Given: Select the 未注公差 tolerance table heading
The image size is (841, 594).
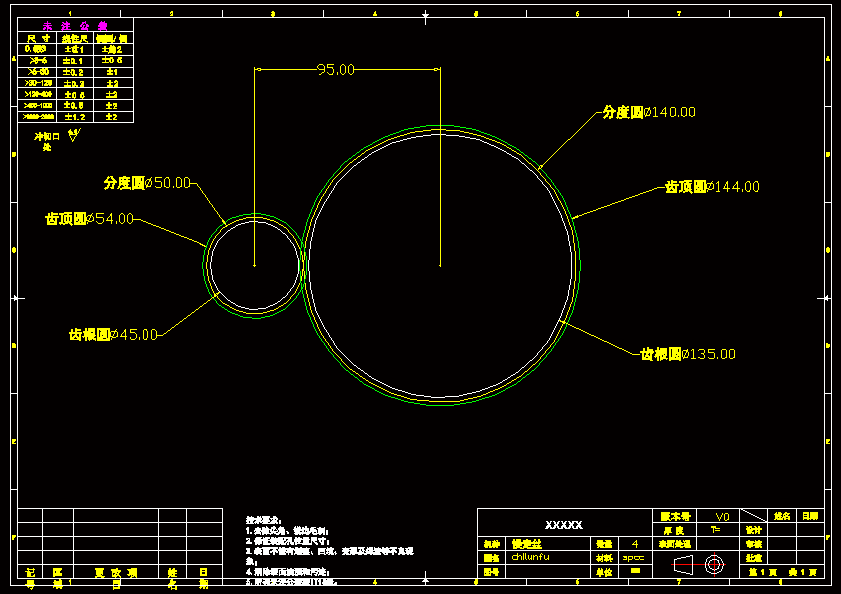Looking at the screenshot, I should pos(76,26).
